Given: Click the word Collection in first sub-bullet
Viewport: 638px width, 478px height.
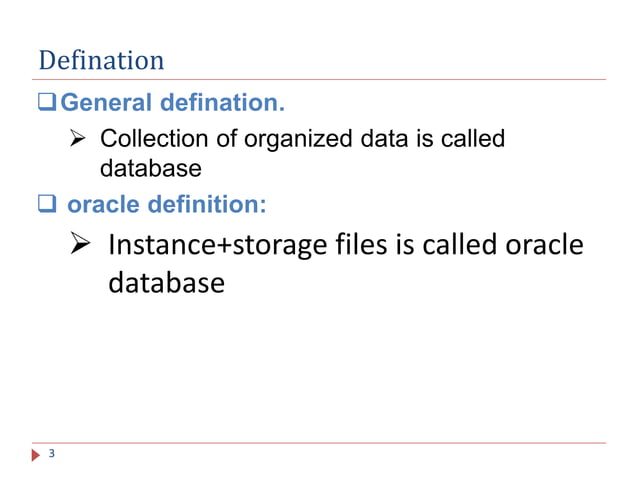Looking at the screenshot, I should (154, 138).
